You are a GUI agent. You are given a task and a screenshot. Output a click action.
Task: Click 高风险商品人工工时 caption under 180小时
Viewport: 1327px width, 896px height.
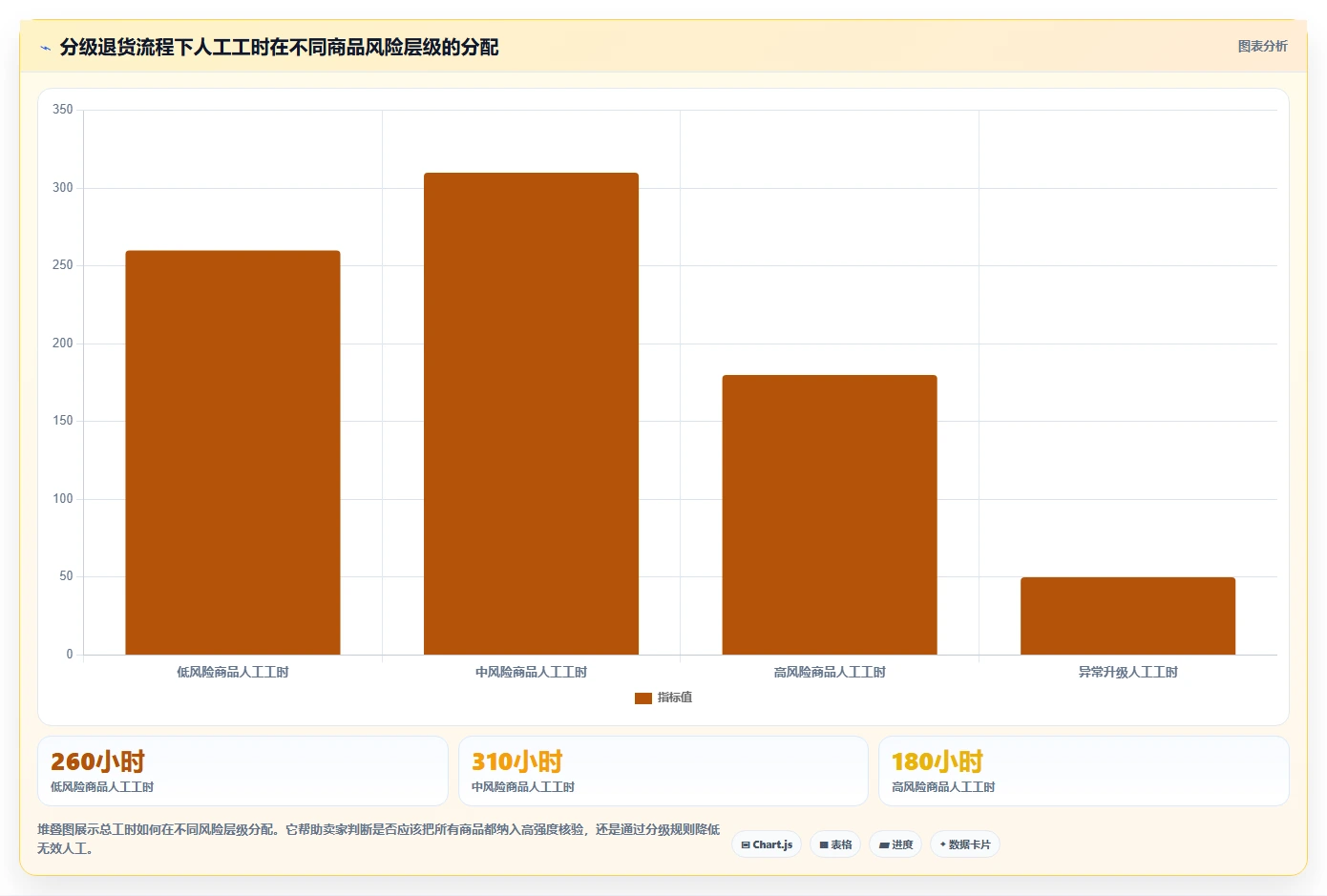pyautogui.click(x=943, y=787)
